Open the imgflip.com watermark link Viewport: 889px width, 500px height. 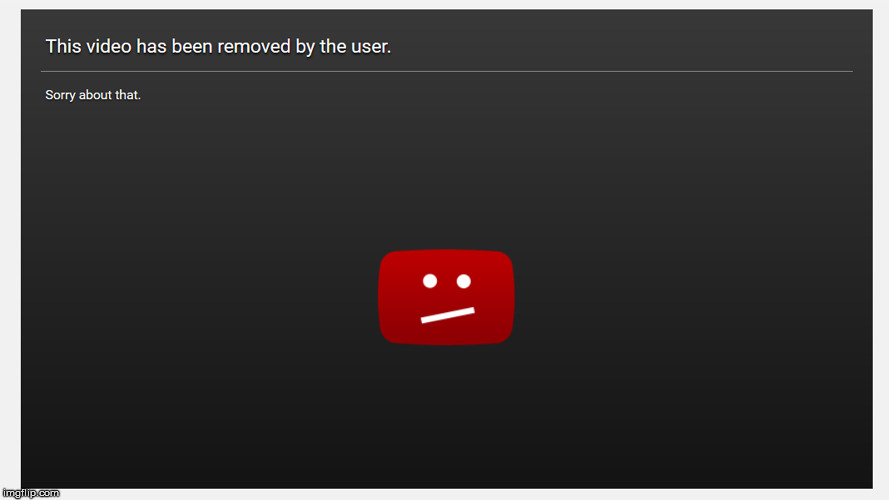(x=31, y=493)
